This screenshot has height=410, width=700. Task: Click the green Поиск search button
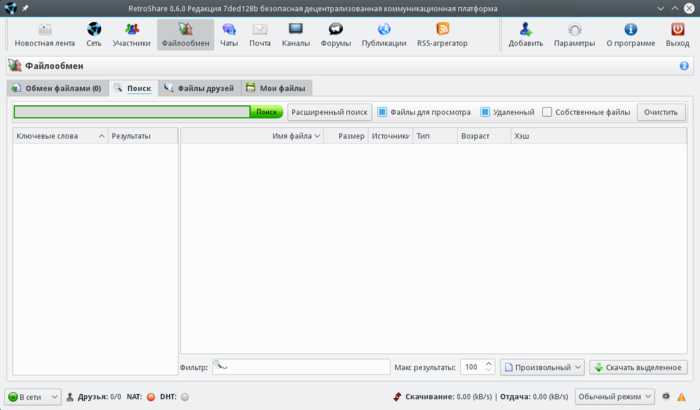coord(267,112)
